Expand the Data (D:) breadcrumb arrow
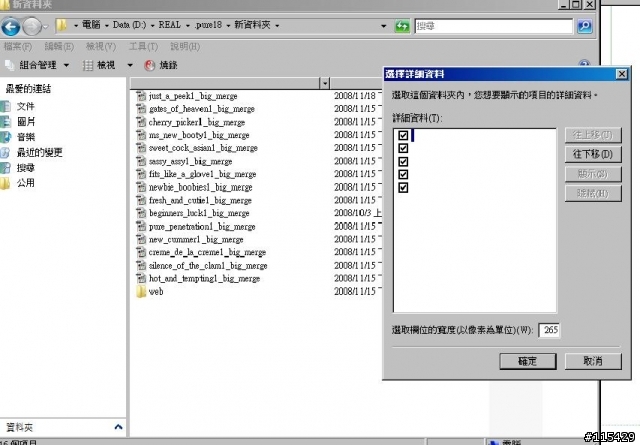Image resolution: width=640 pixels, height=445 pixels. point(152,26)
